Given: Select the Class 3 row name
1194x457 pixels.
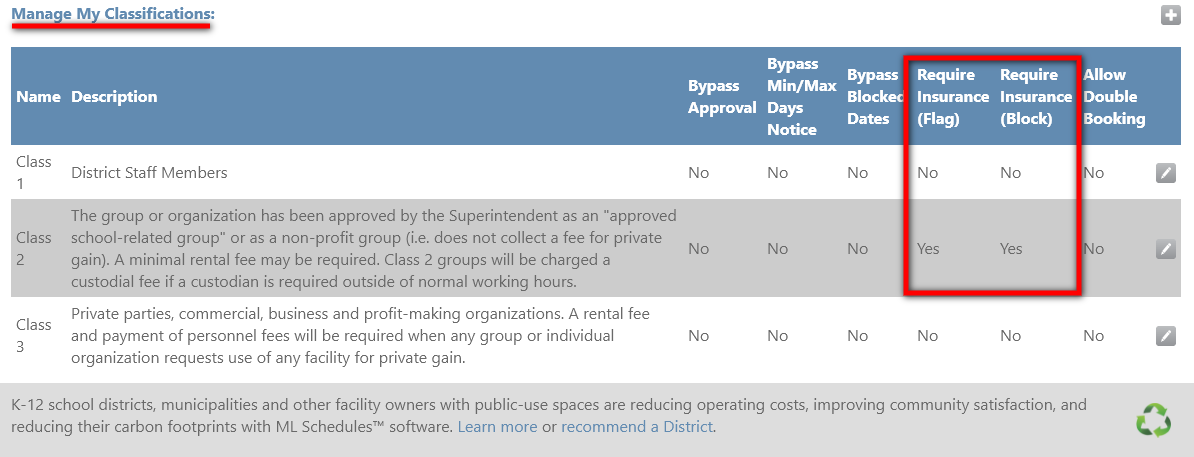Looking at the screenshot, I should (x=34, y=336).
